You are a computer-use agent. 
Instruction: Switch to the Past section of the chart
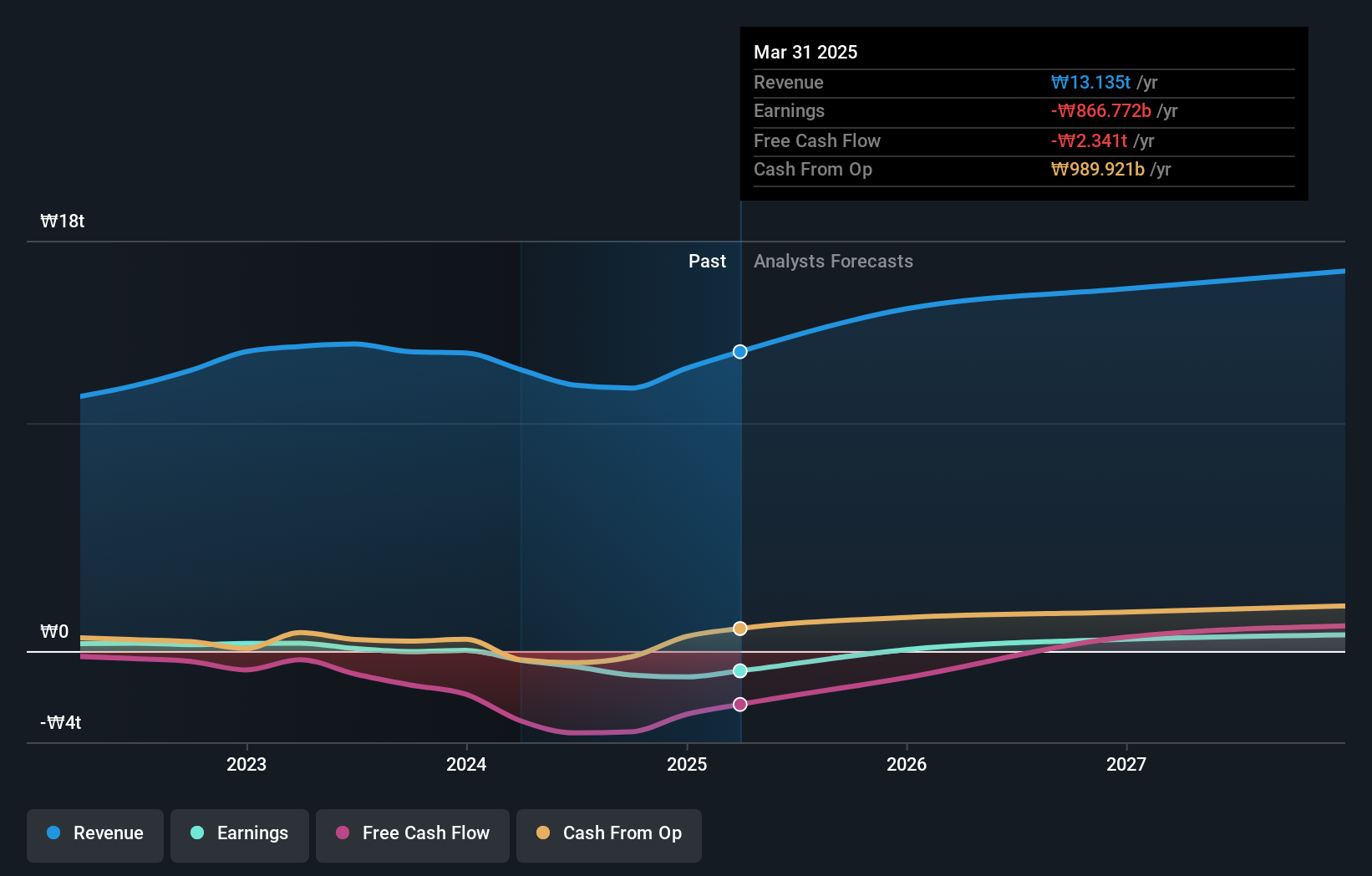click(708, 261)
